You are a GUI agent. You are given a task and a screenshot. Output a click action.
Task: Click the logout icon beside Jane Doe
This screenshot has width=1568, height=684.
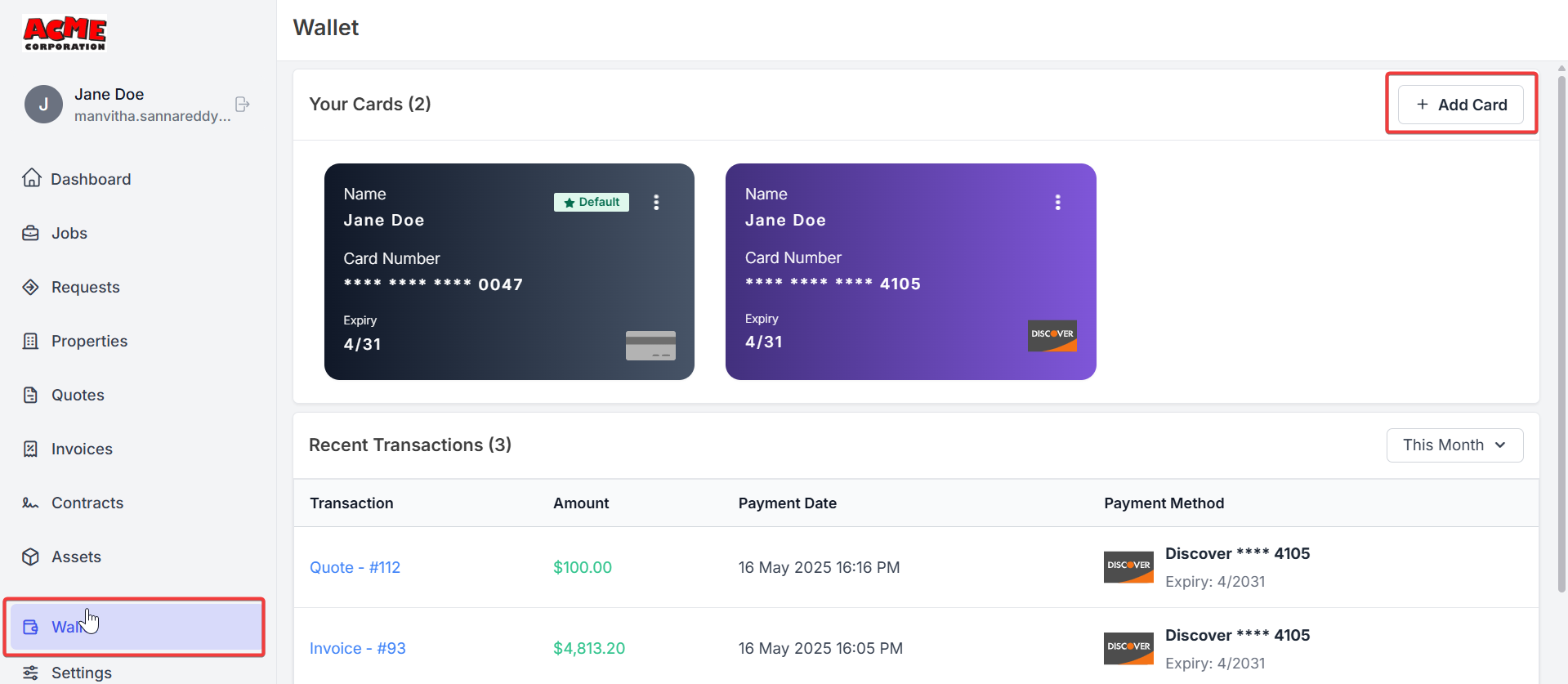(242, 105)
